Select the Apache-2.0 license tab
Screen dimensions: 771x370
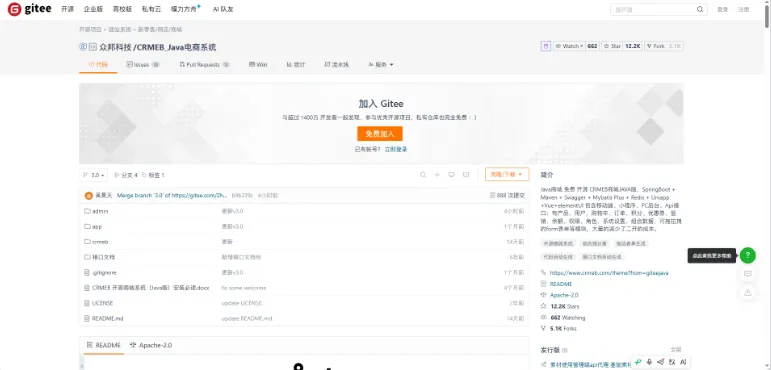(151, 345)
